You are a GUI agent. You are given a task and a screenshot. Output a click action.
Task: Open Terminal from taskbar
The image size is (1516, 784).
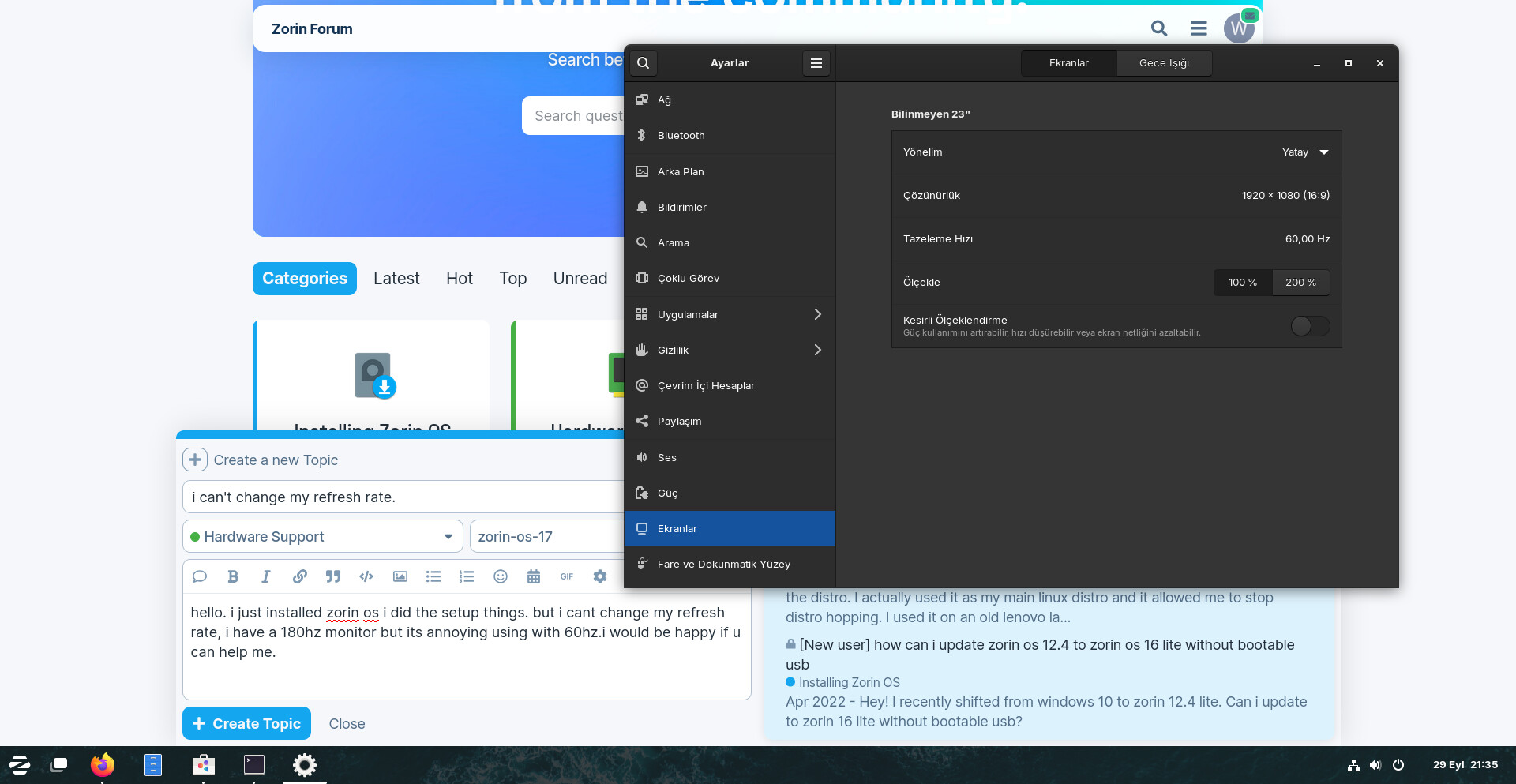point(254,764)
